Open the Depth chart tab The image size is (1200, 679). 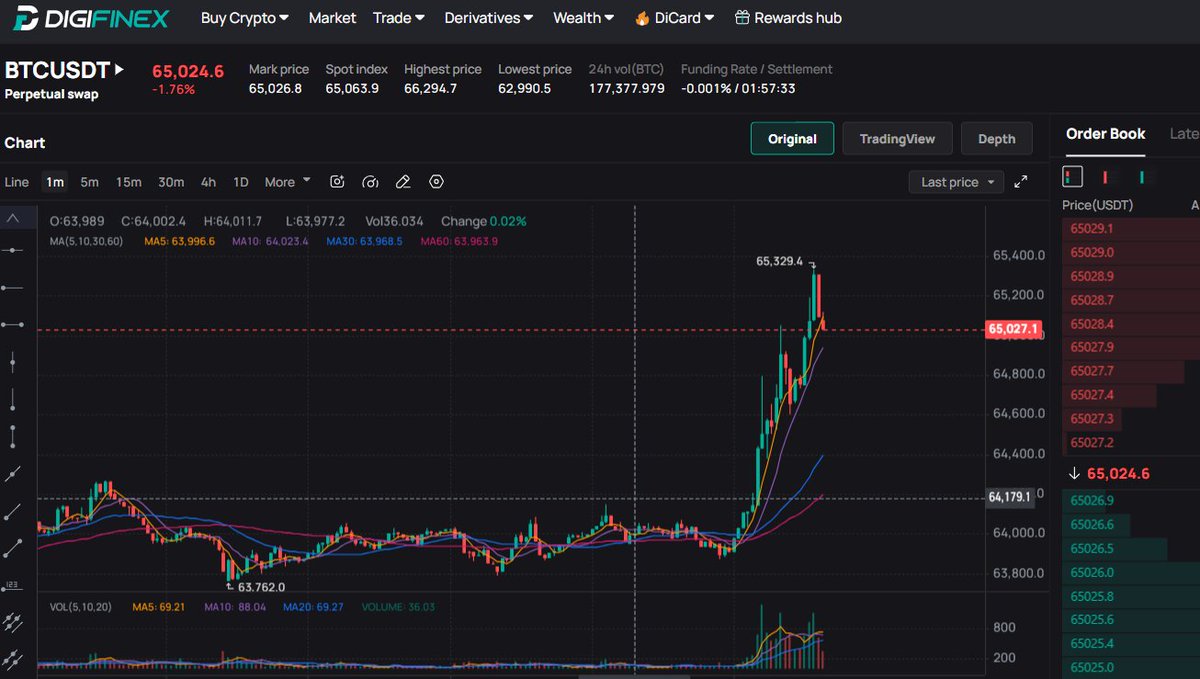pos(996,139)
